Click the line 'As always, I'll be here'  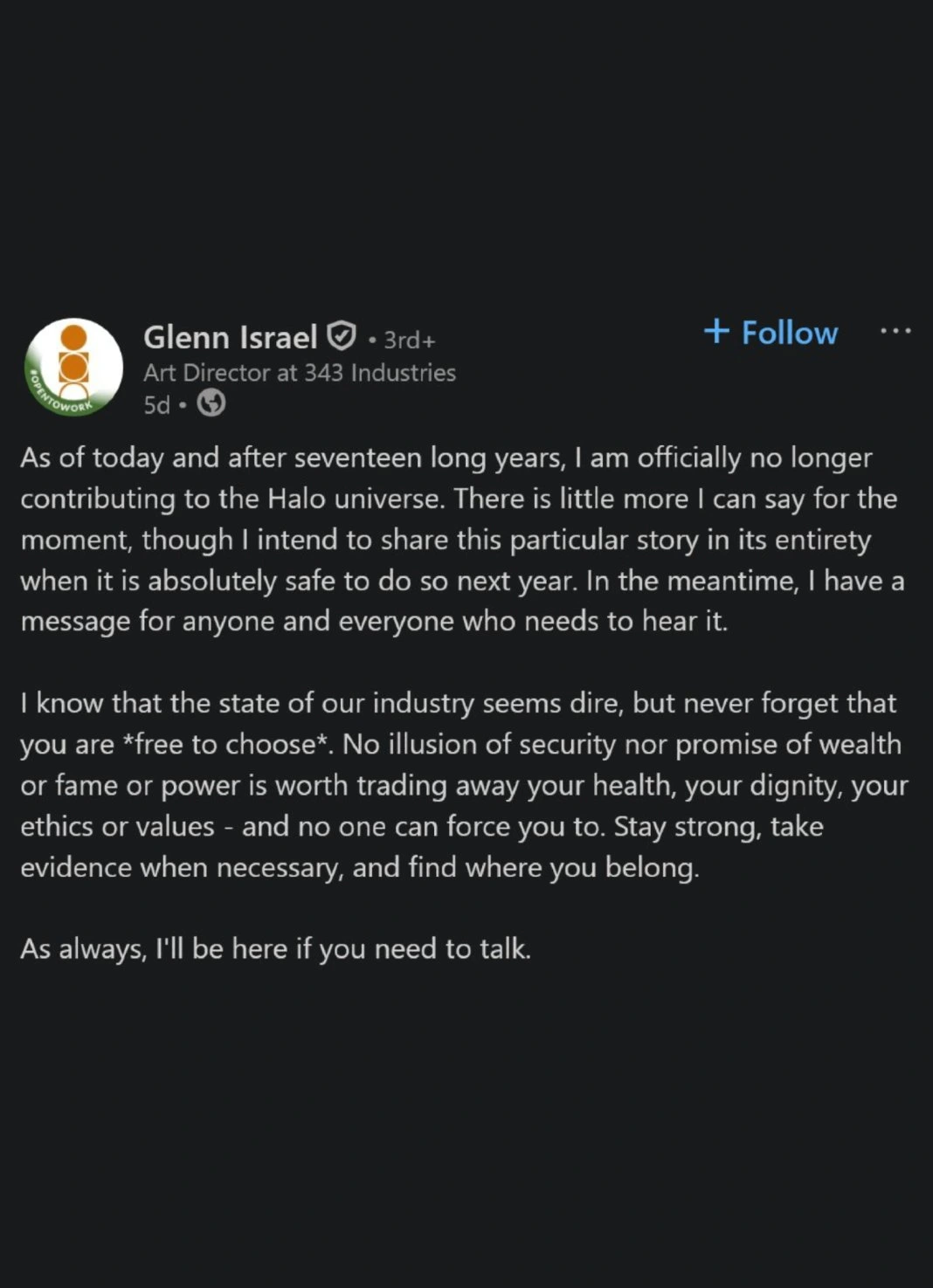pos(275,948)
